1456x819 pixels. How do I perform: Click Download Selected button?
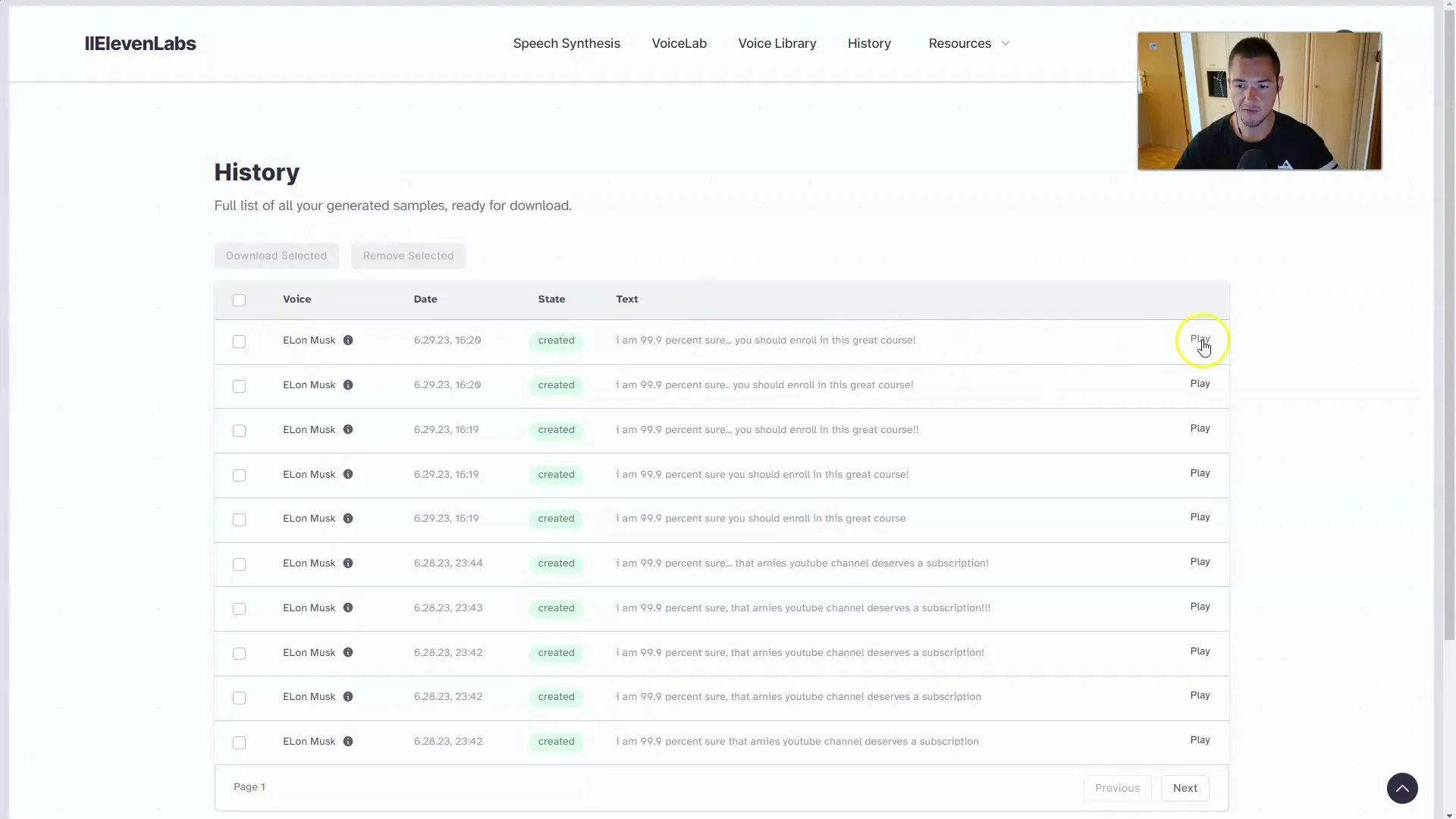(276, 255)
